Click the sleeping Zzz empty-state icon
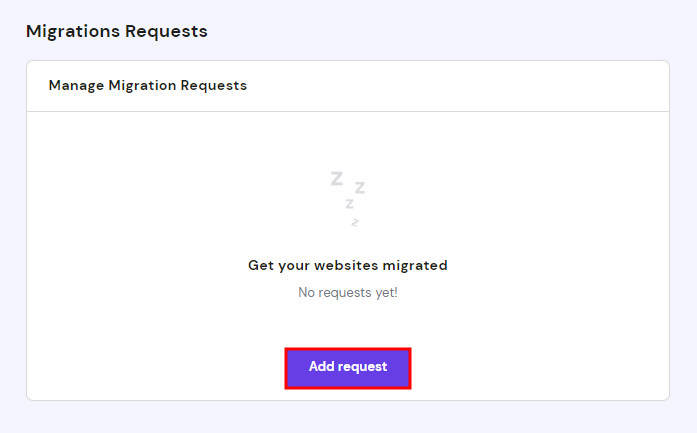697x433 pixels. [347, 197]
